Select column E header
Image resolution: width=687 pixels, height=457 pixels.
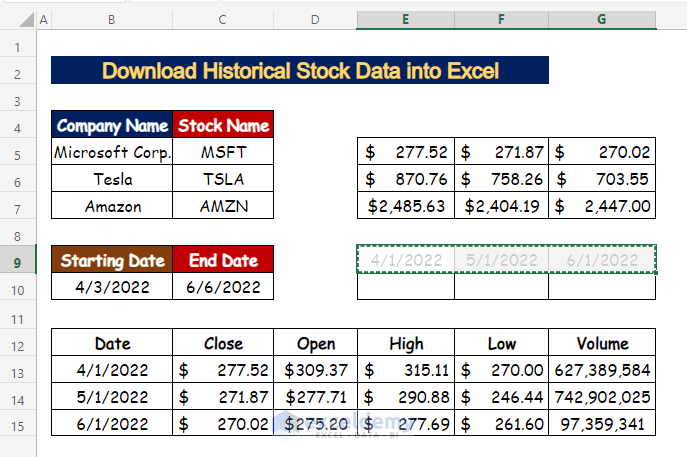(406, 20)
